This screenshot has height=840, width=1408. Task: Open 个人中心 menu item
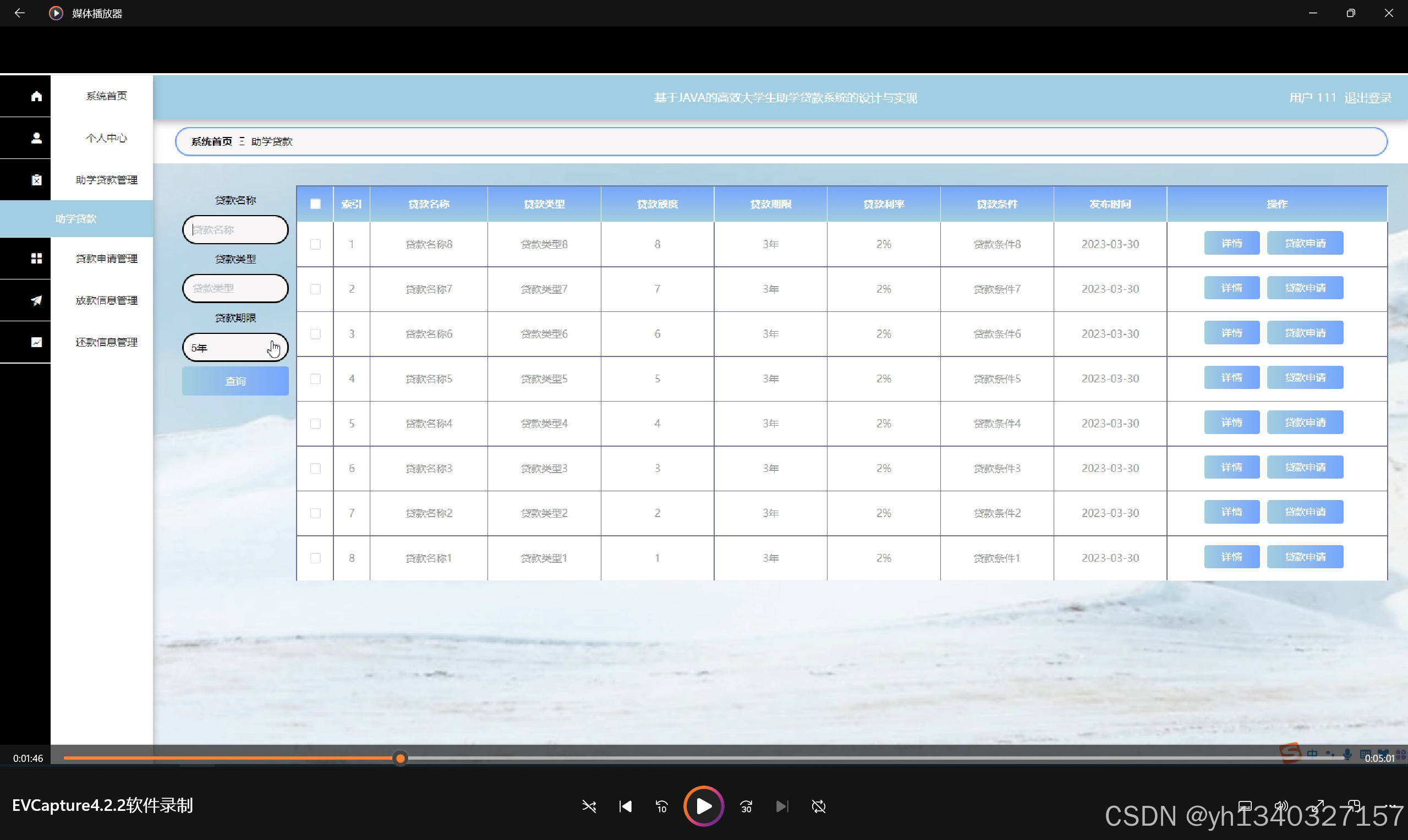[x=106, y=138]
